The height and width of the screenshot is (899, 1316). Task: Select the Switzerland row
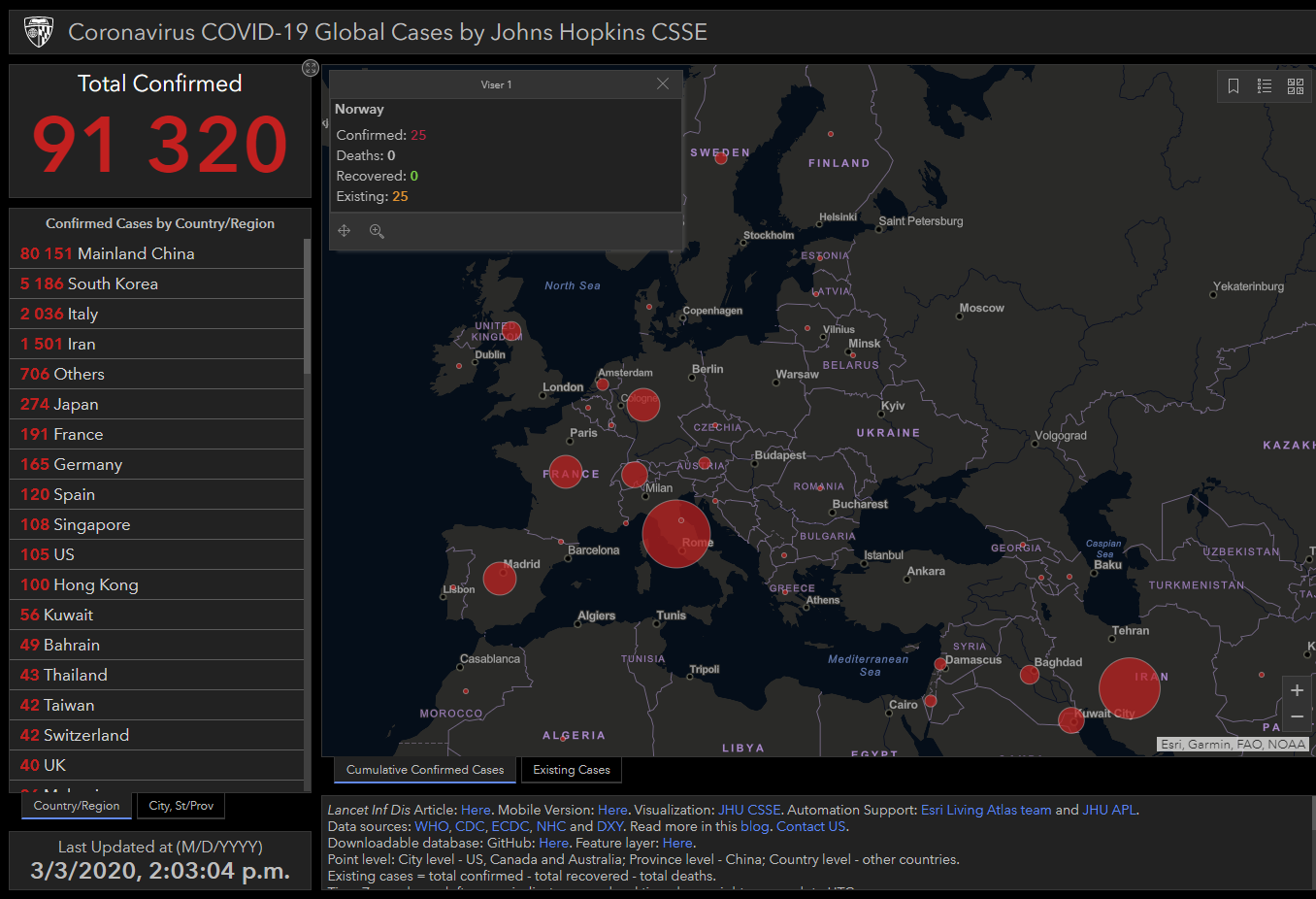156,735
